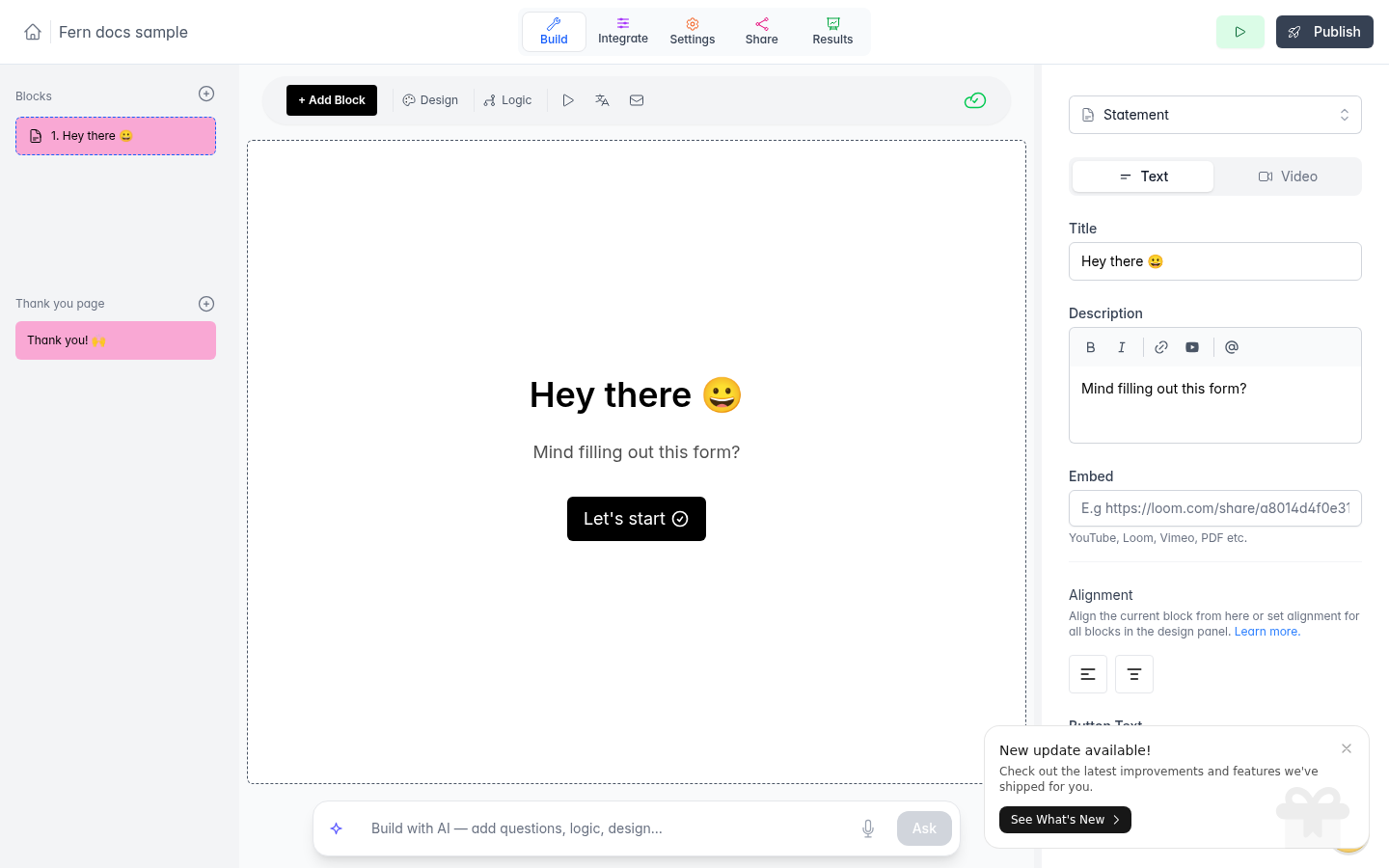
Task: Add a new Thank you page
Action: pos(206,304)
